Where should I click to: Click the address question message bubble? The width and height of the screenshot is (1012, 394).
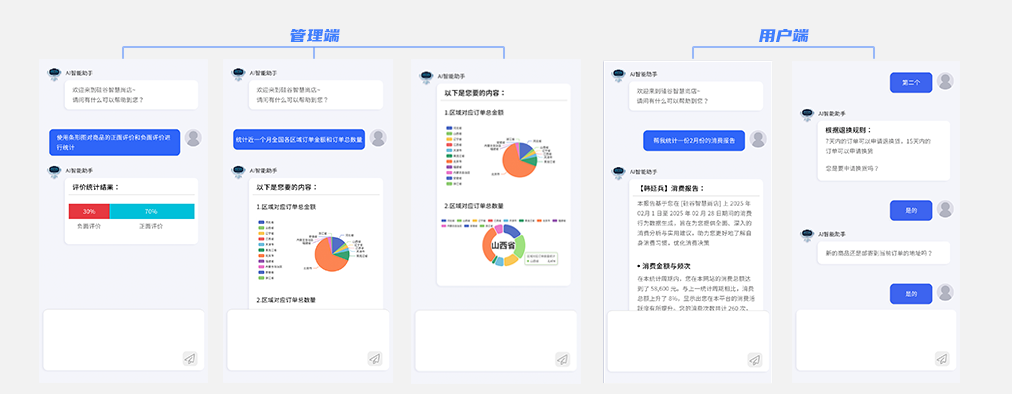884,253
